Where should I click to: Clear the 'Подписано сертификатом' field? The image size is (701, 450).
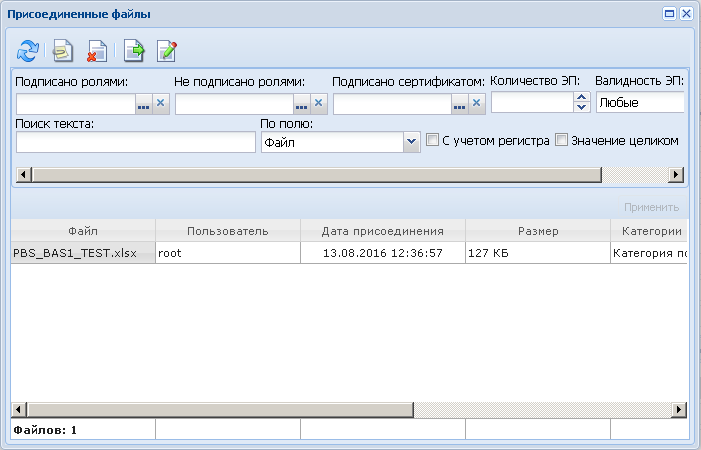click(x=477, y=104)
